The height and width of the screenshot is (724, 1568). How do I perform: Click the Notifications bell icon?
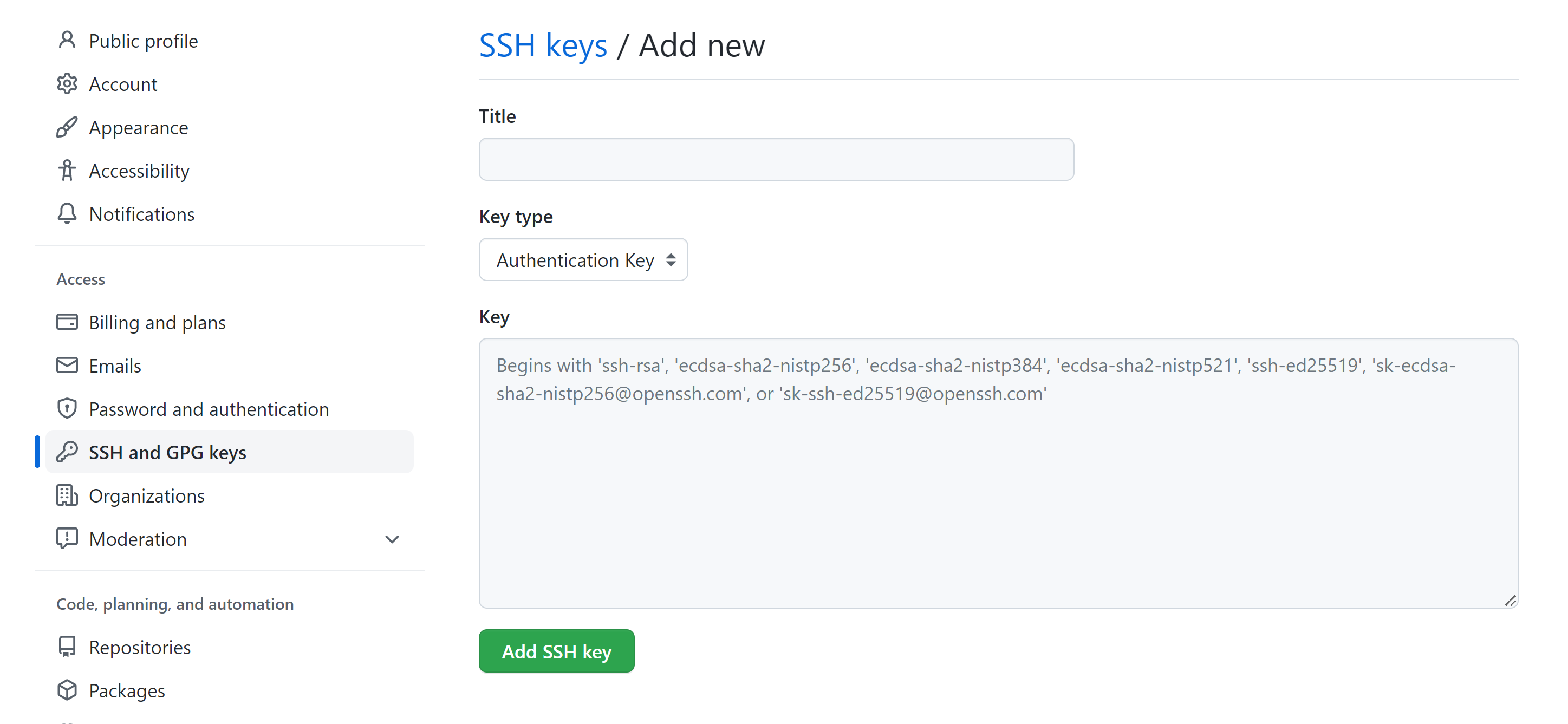click(x=67, y=214)
